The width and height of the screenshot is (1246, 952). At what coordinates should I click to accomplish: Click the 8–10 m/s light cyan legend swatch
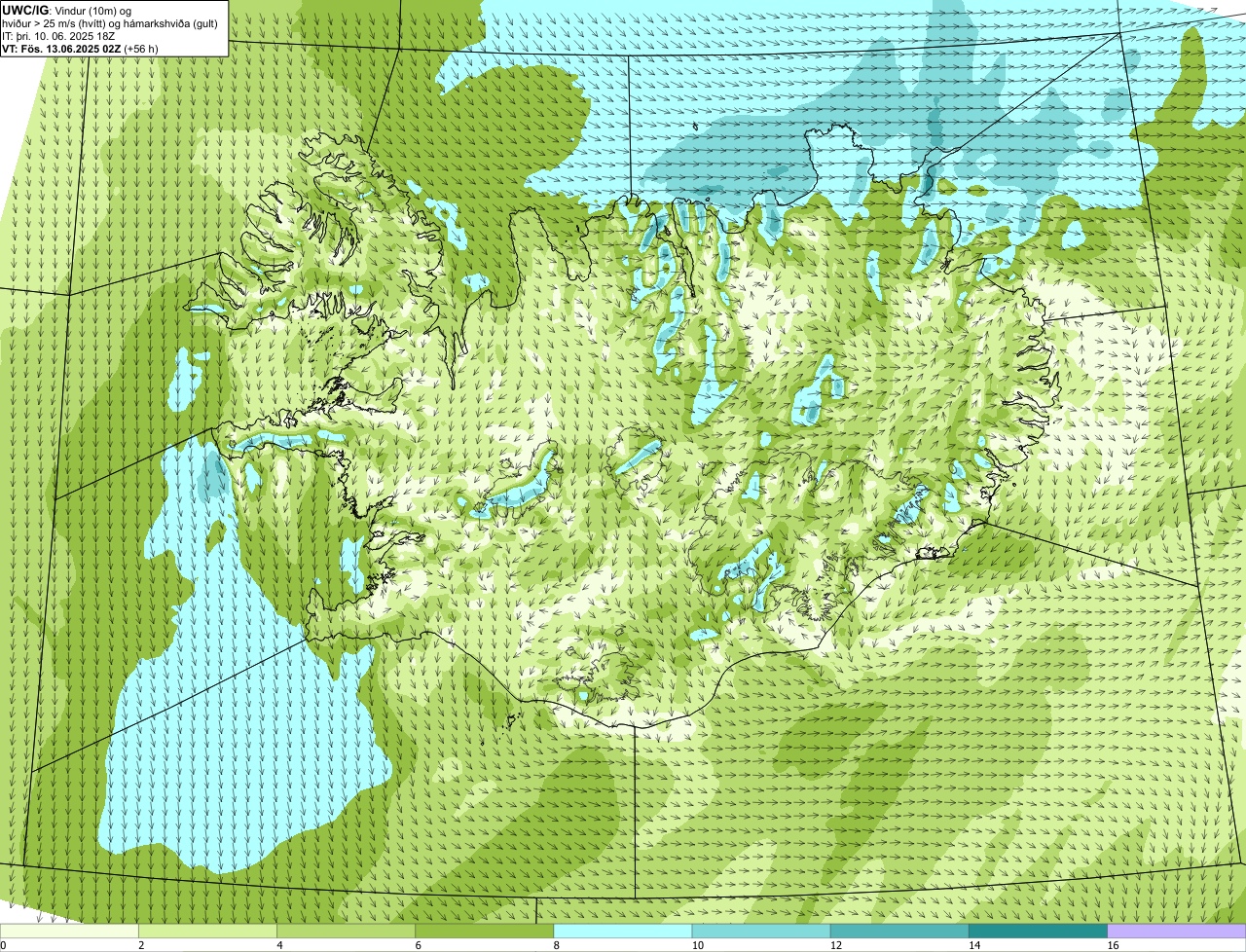click(x=623, y=932)
